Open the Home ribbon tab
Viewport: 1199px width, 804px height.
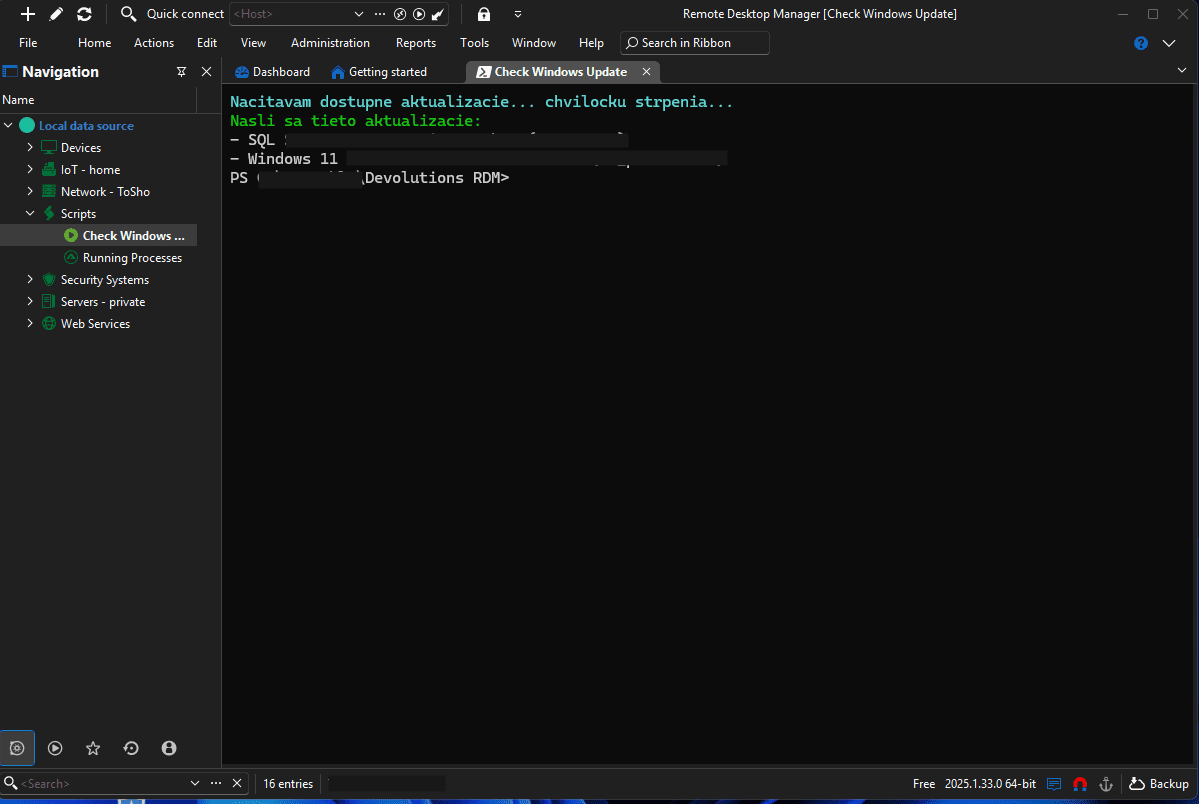pos(95,43)
